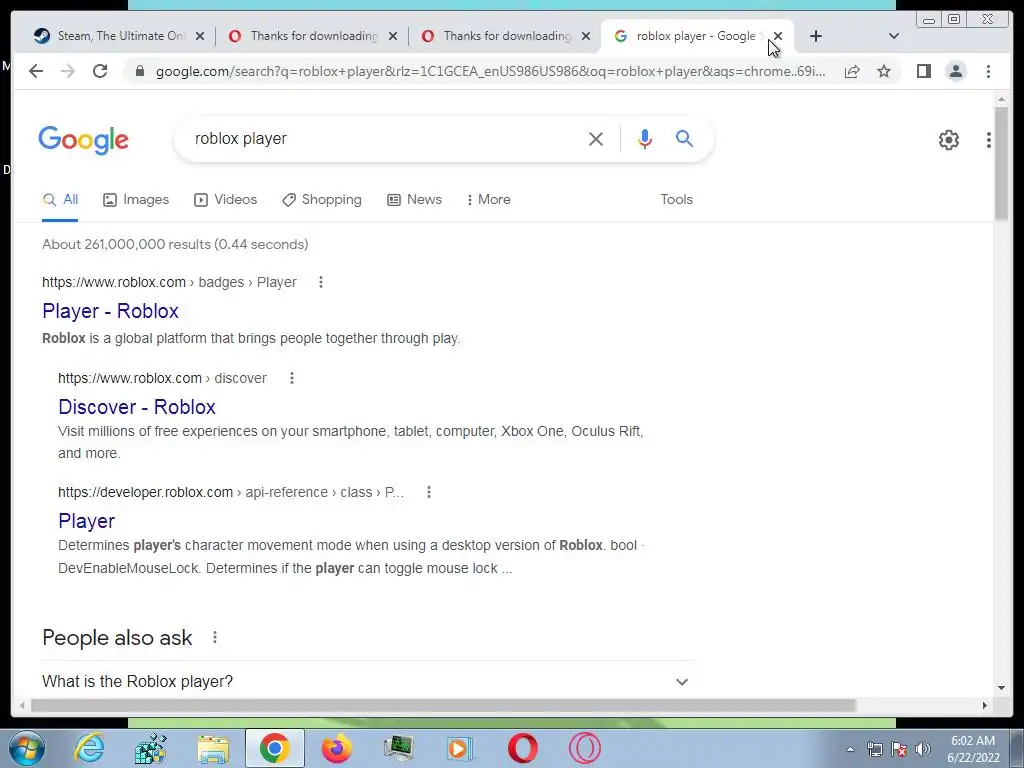Click the roblox.com badges Player URL
1024x768 pixels.
tap(169, 282)
